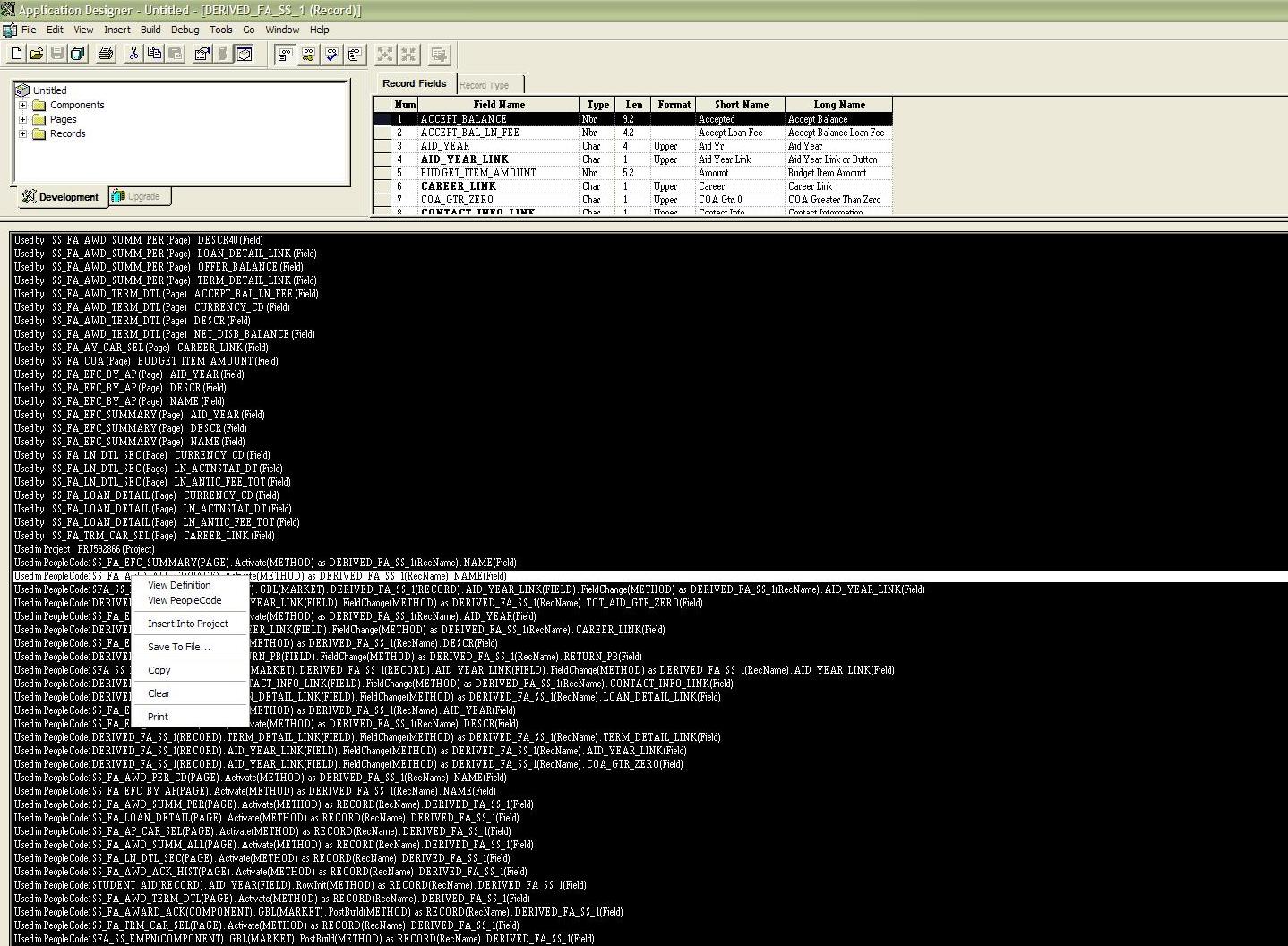The height and width of the screenshot is (946, 1288).
Task: Open the Tools menu
Action: [x=221, y=30]
